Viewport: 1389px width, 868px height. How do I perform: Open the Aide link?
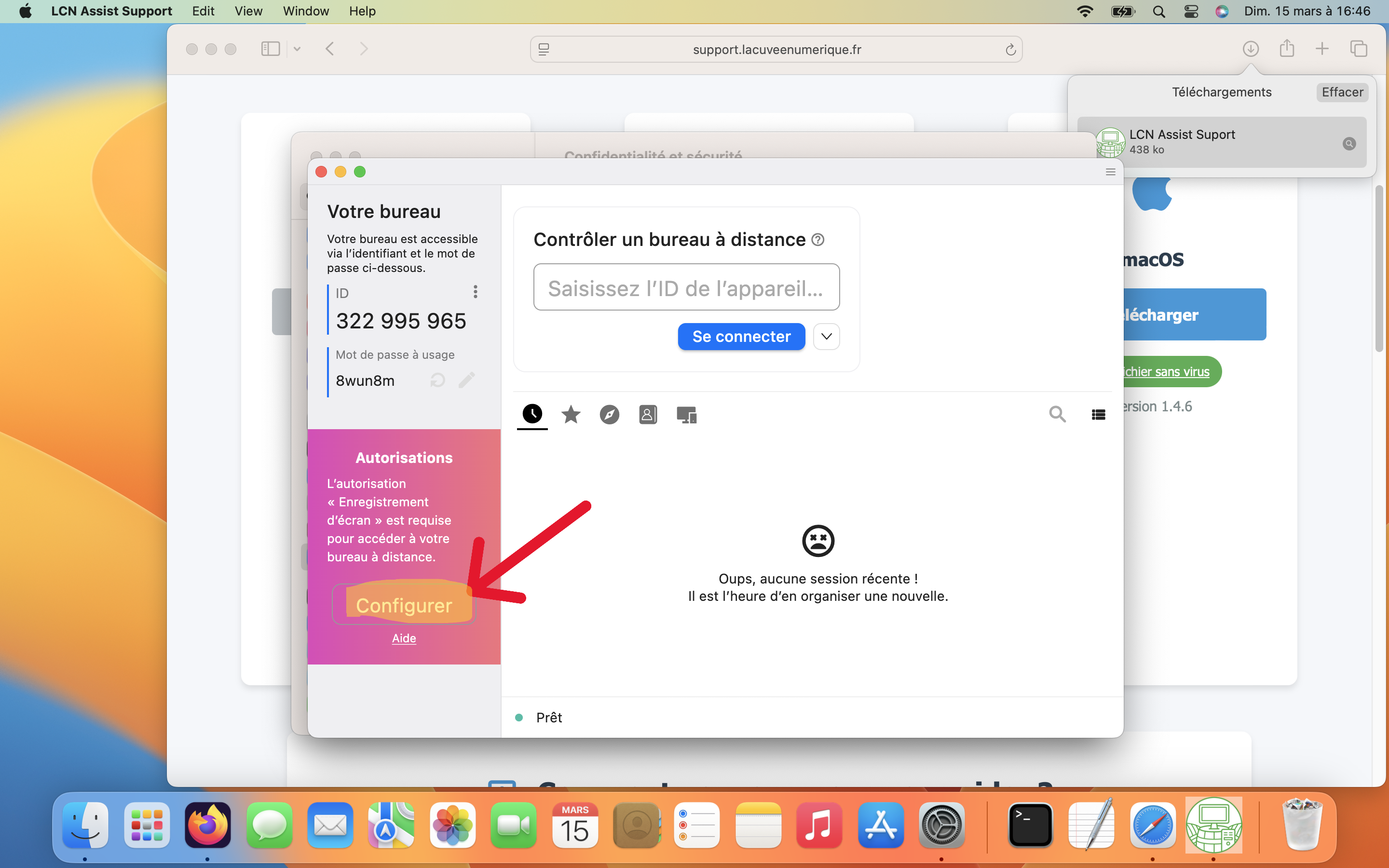pyautogui.click(x=404, y=638)
